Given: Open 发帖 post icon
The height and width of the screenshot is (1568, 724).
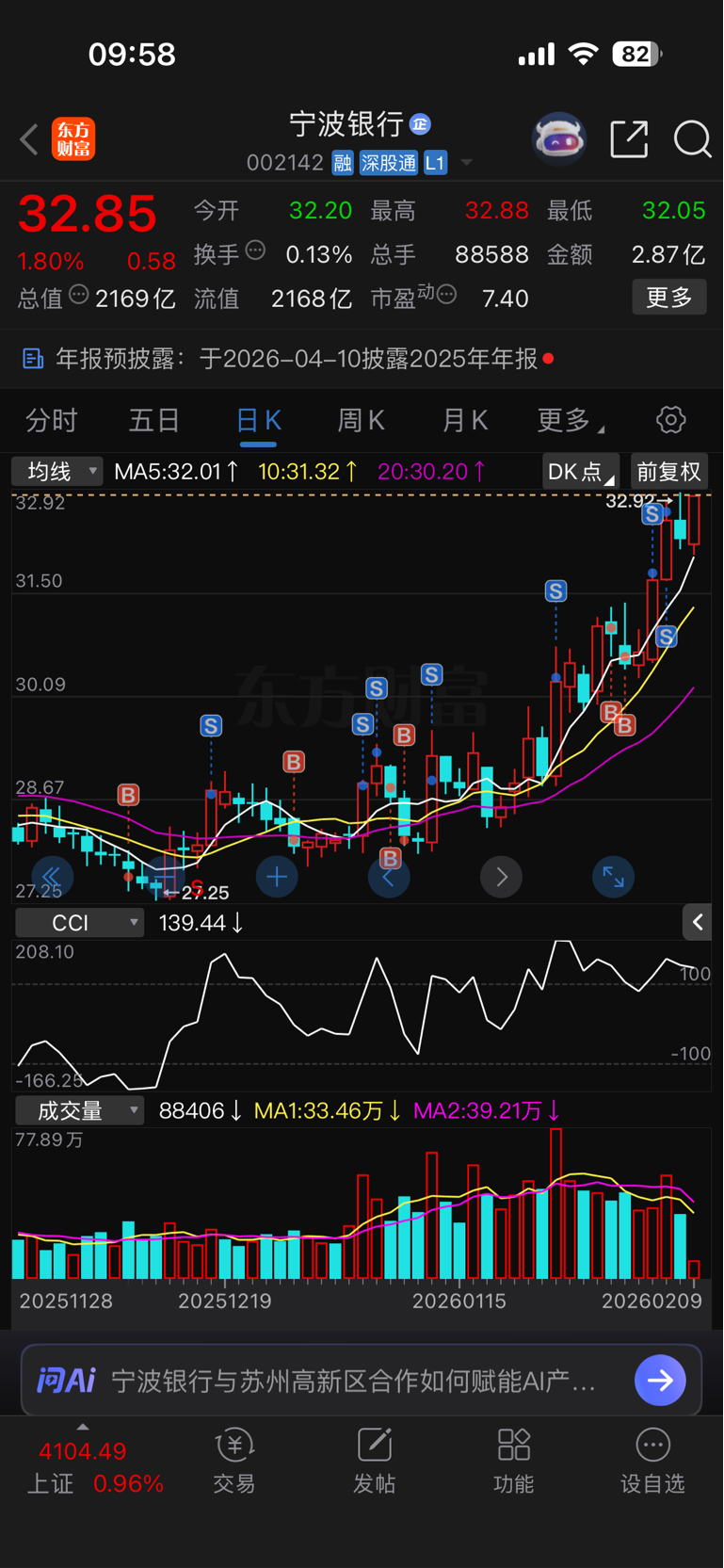Looking at the screenshot, I should pyautogui.click(x=375, y=1445).
